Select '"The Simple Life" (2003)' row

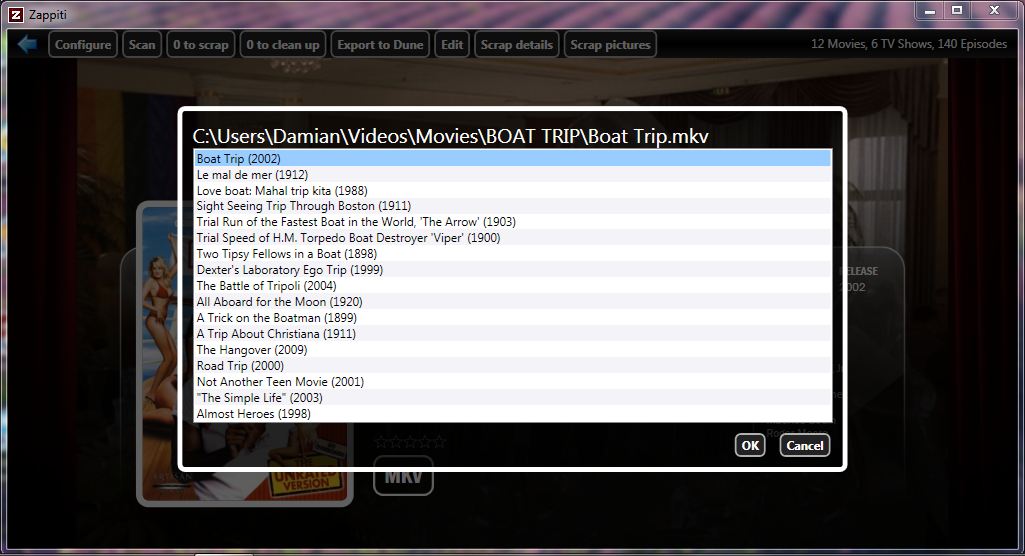click(512, 398)
